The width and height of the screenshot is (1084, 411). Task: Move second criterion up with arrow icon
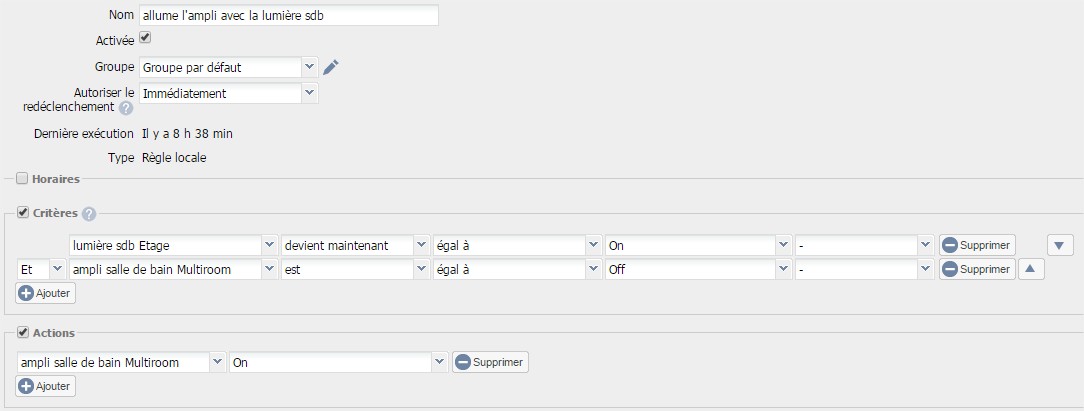tap(1030, 269)
